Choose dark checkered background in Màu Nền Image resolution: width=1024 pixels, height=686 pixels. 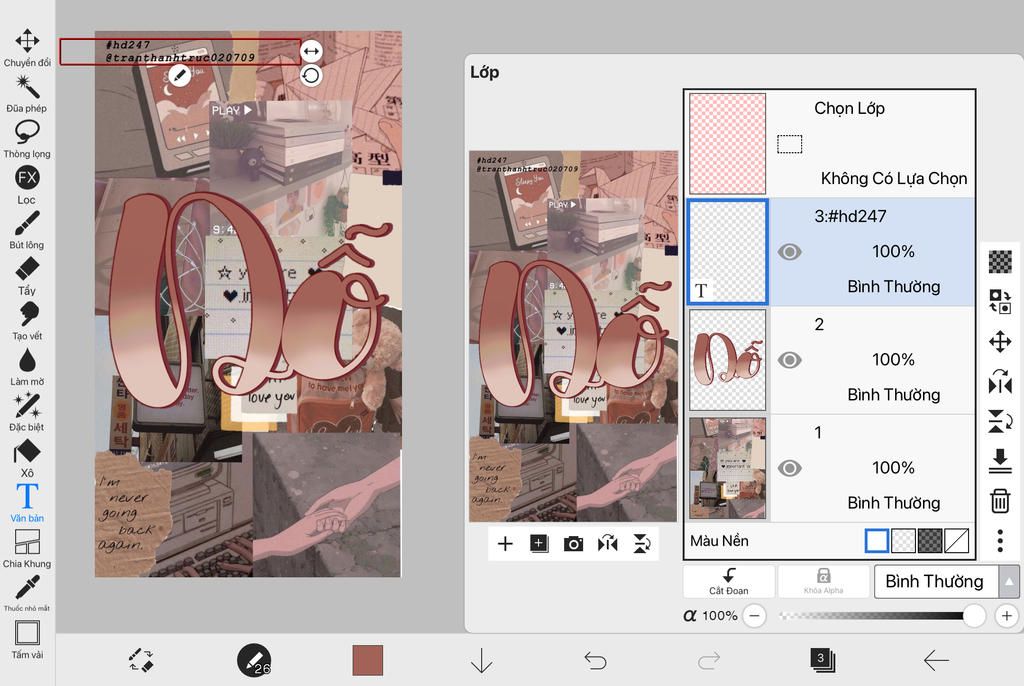(x=930, y=541)
